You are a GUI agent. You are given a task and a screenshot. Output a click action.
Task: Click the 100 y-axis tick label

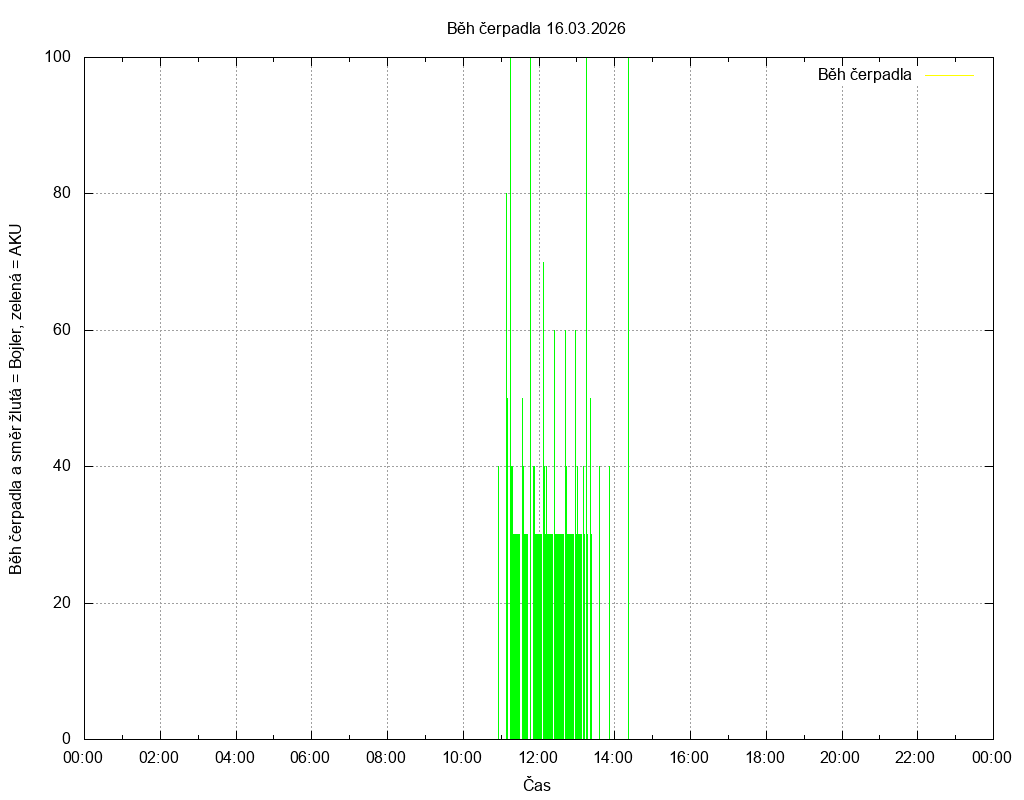pos(58,57)
